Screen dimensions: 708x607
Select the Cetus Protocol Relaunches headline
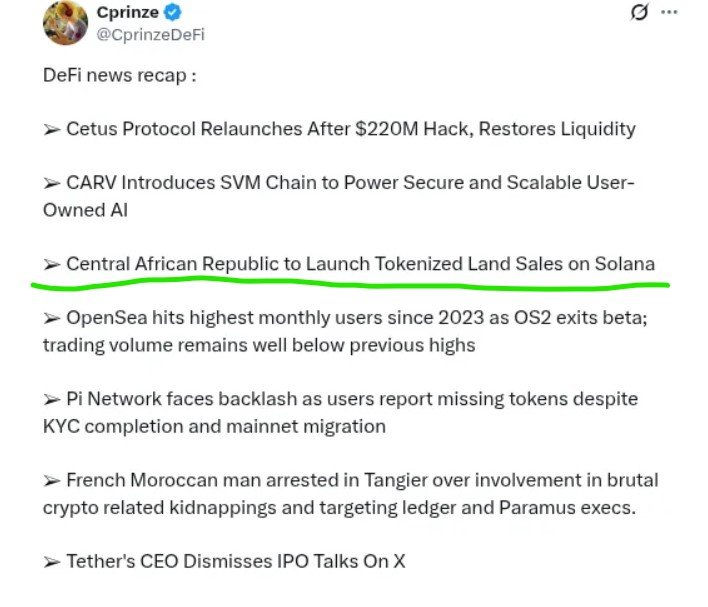(351, 129)
